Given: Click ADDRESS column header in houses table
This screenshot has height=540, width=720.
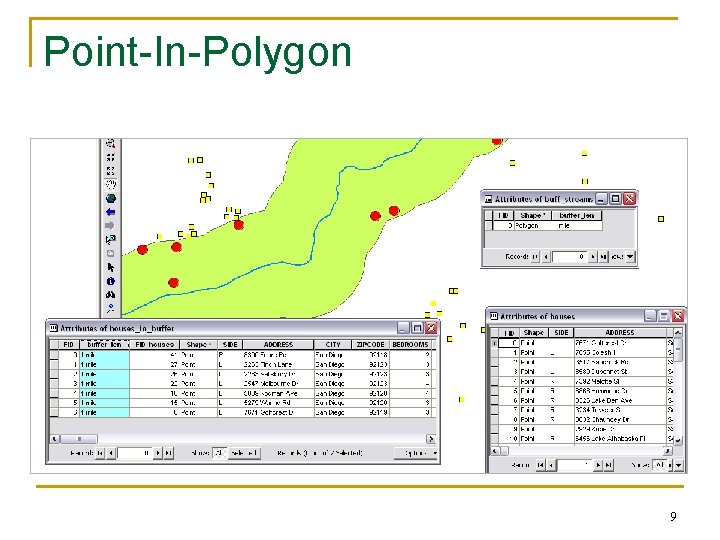Looking at the screenshot, I should 620,332.
